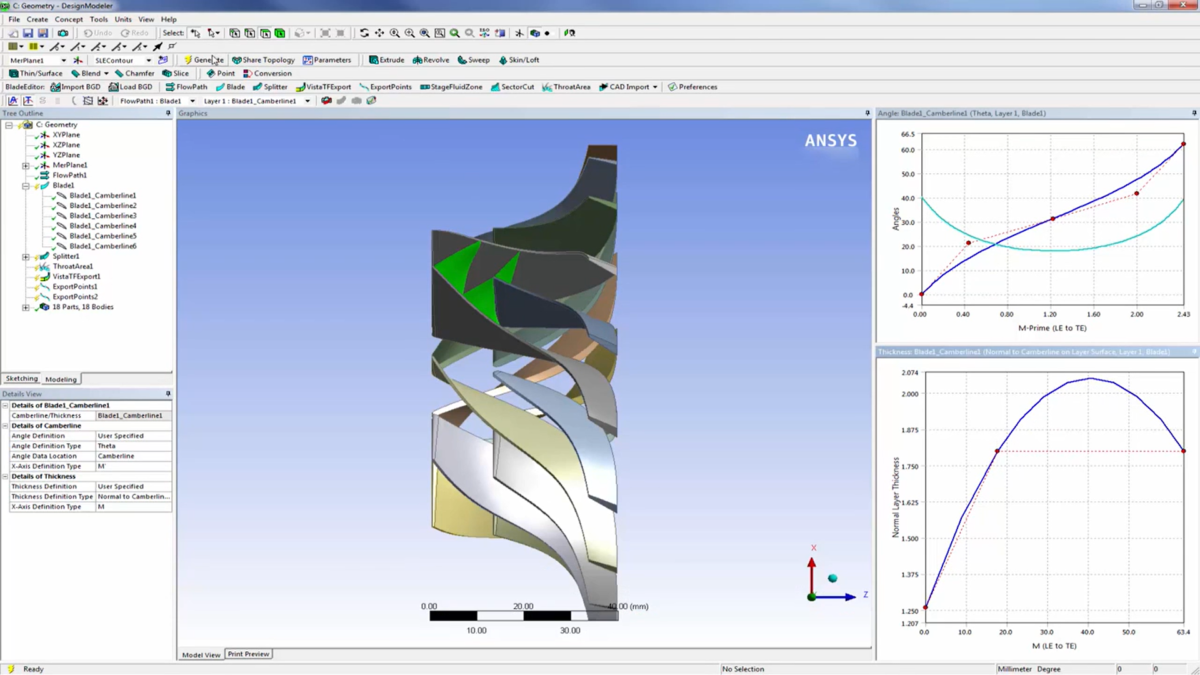Choose the Thin/Surface tool
1200x675 pixels.
35,73
